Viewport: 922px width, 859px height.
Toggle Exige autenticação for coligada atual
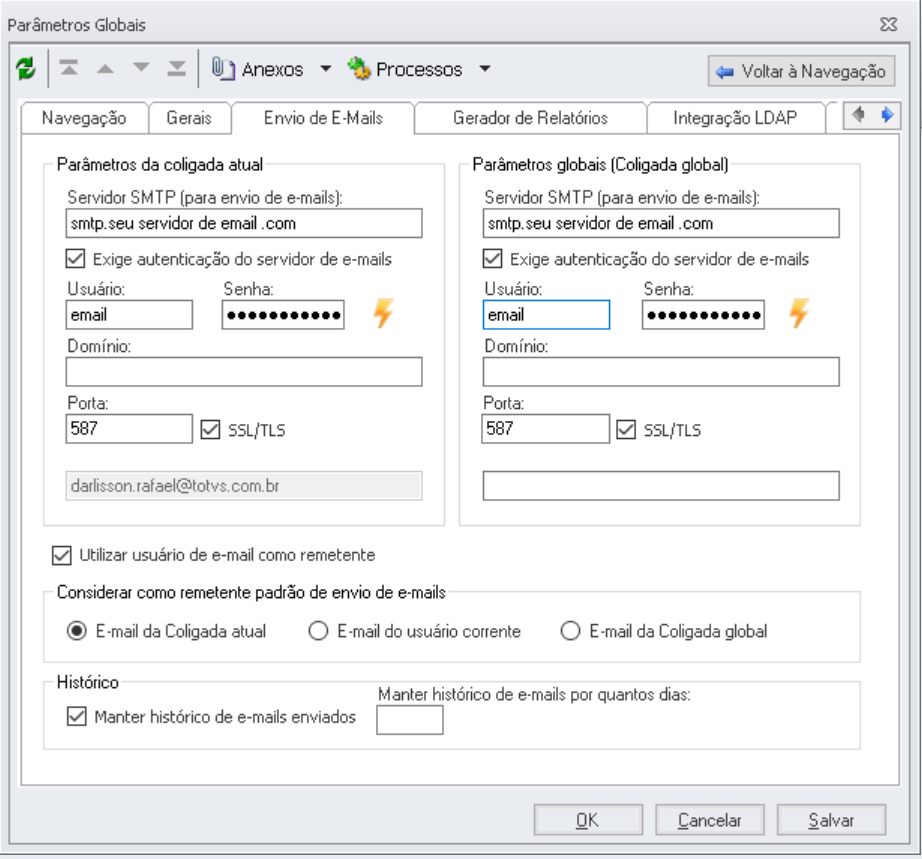(75, 259)
